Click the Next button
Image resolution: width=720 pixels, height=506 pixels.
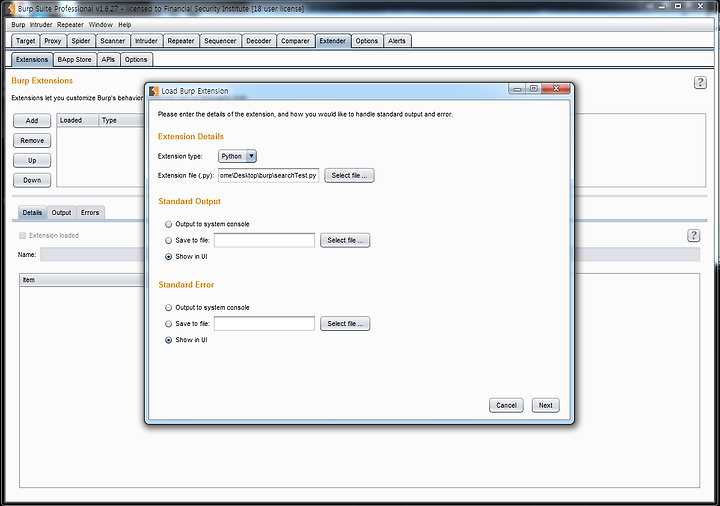pos(546,405)
